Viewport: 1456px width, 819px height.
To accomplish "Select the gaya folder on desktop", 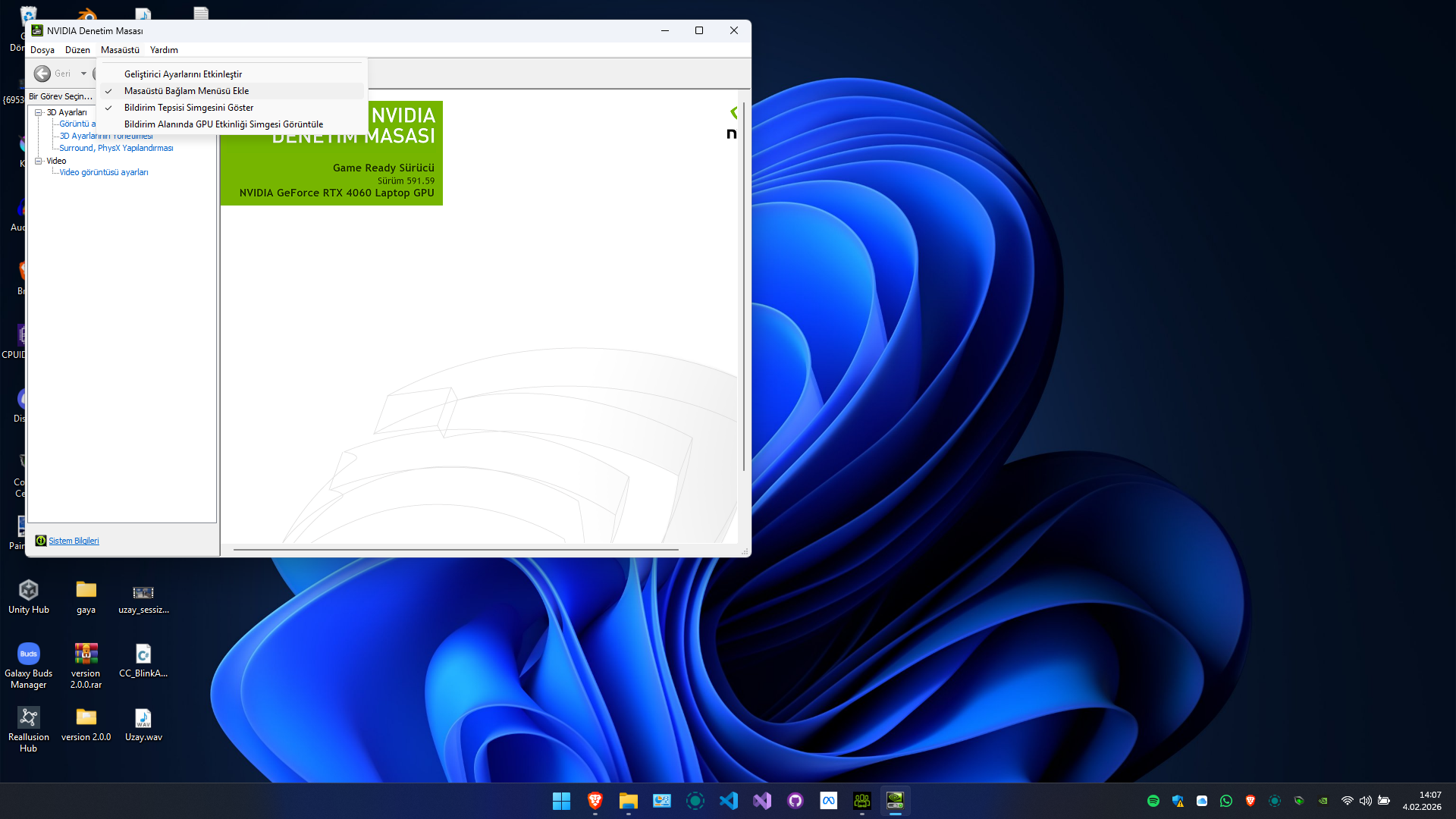I will click(86, 597).
